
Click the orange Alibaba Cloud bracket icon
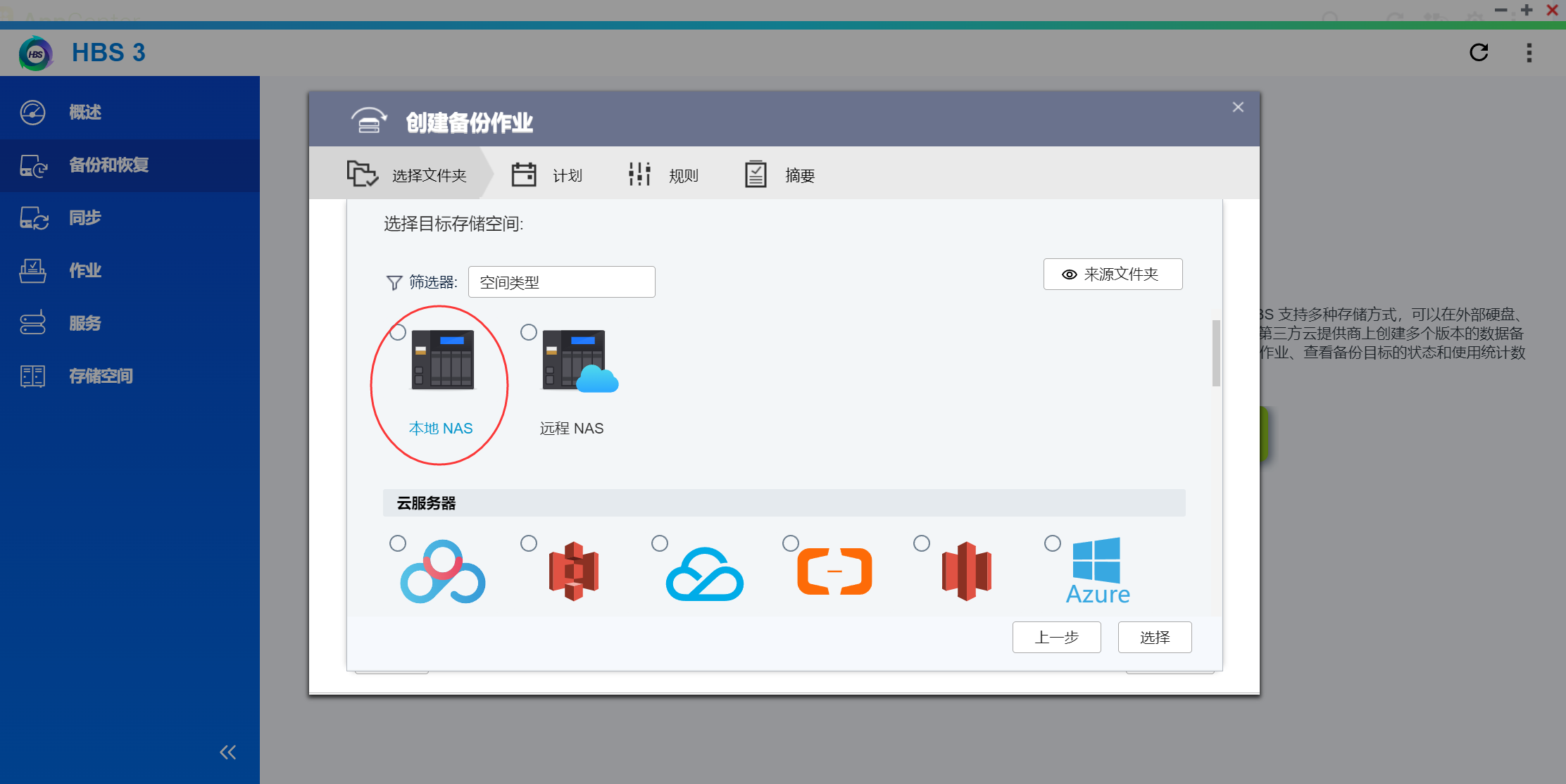[835, 571]
